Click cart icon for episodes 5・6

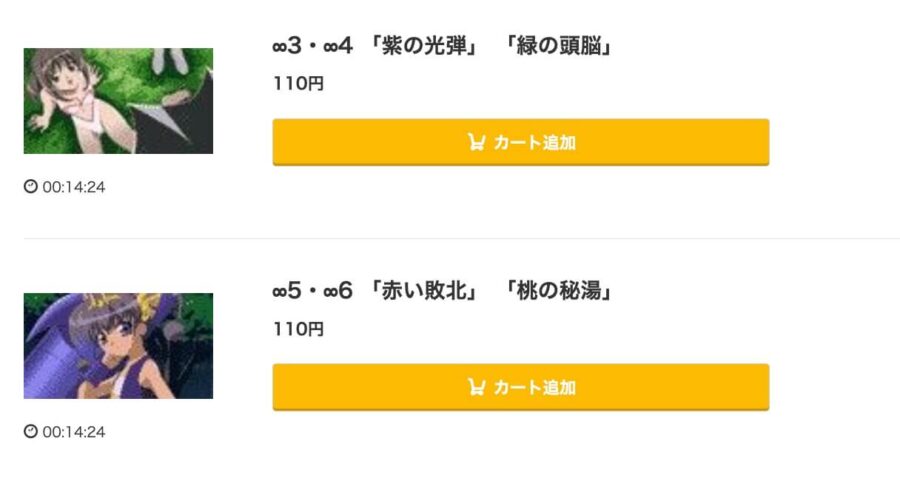click(476, 387)
